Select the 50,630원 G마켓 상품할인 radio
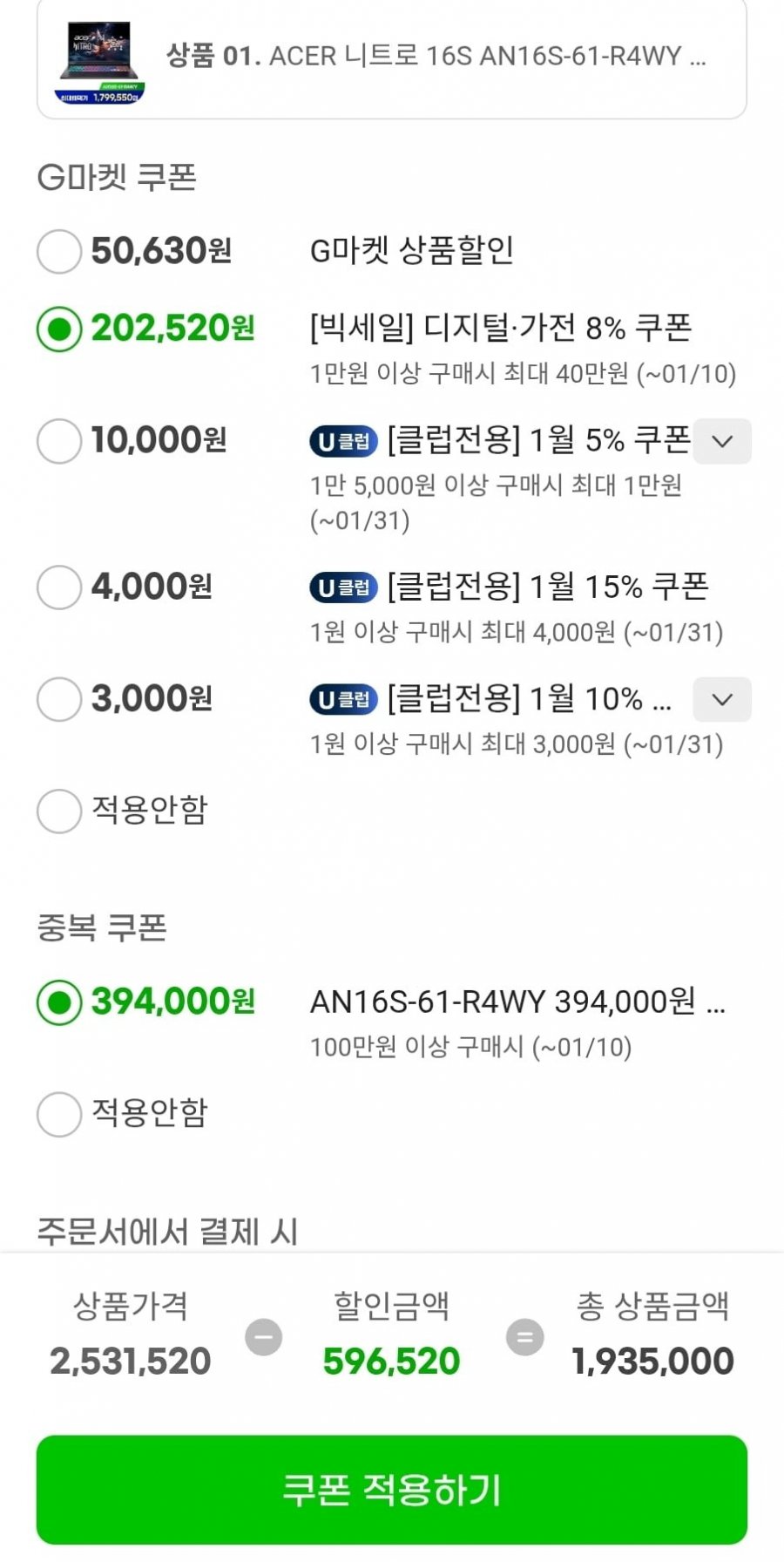The height and width of the screenshot is (1562, 784). pos(59,251)
